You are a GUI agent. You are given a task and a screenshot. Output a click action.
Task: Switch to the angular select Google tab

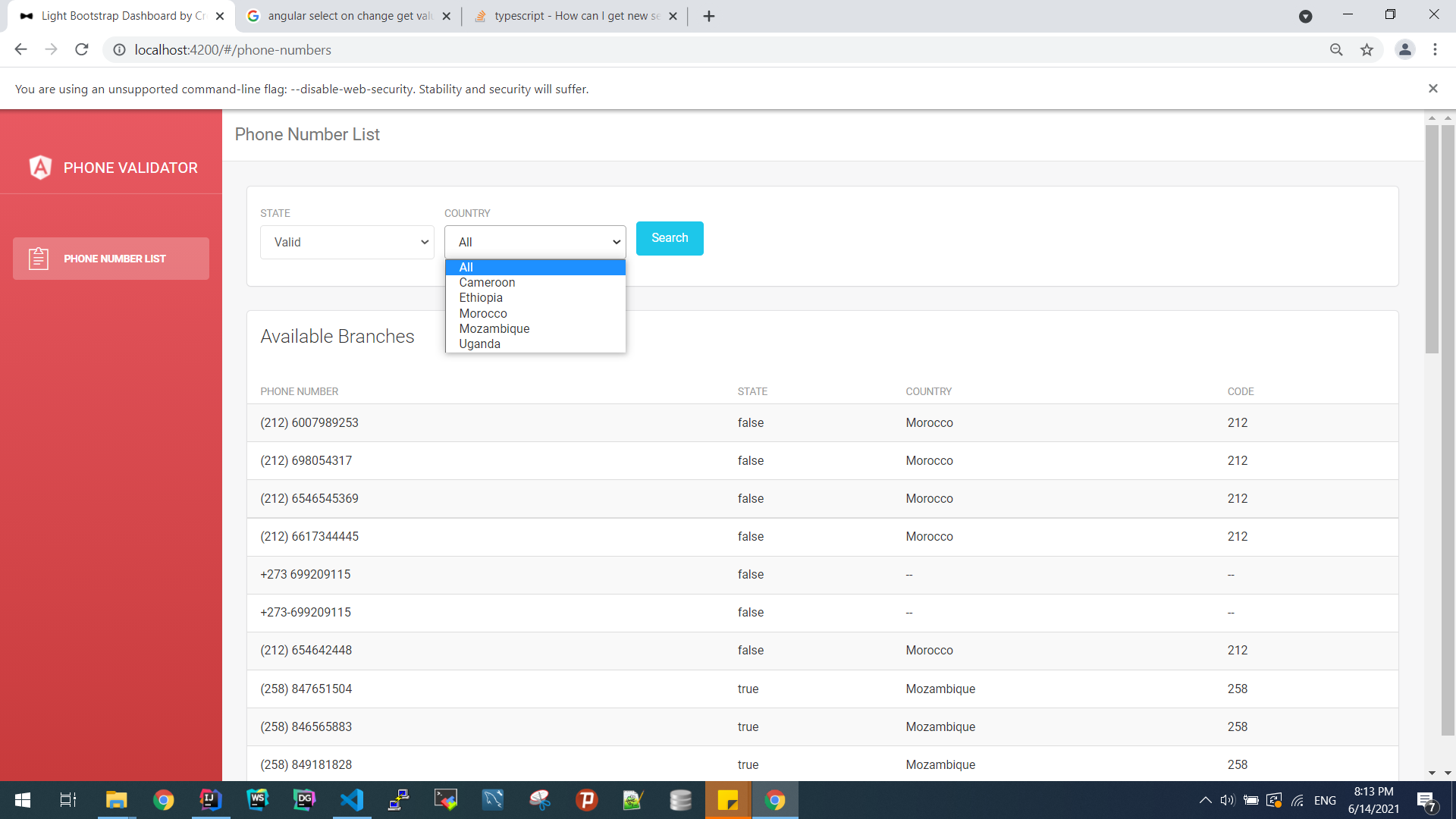point(349,16)
